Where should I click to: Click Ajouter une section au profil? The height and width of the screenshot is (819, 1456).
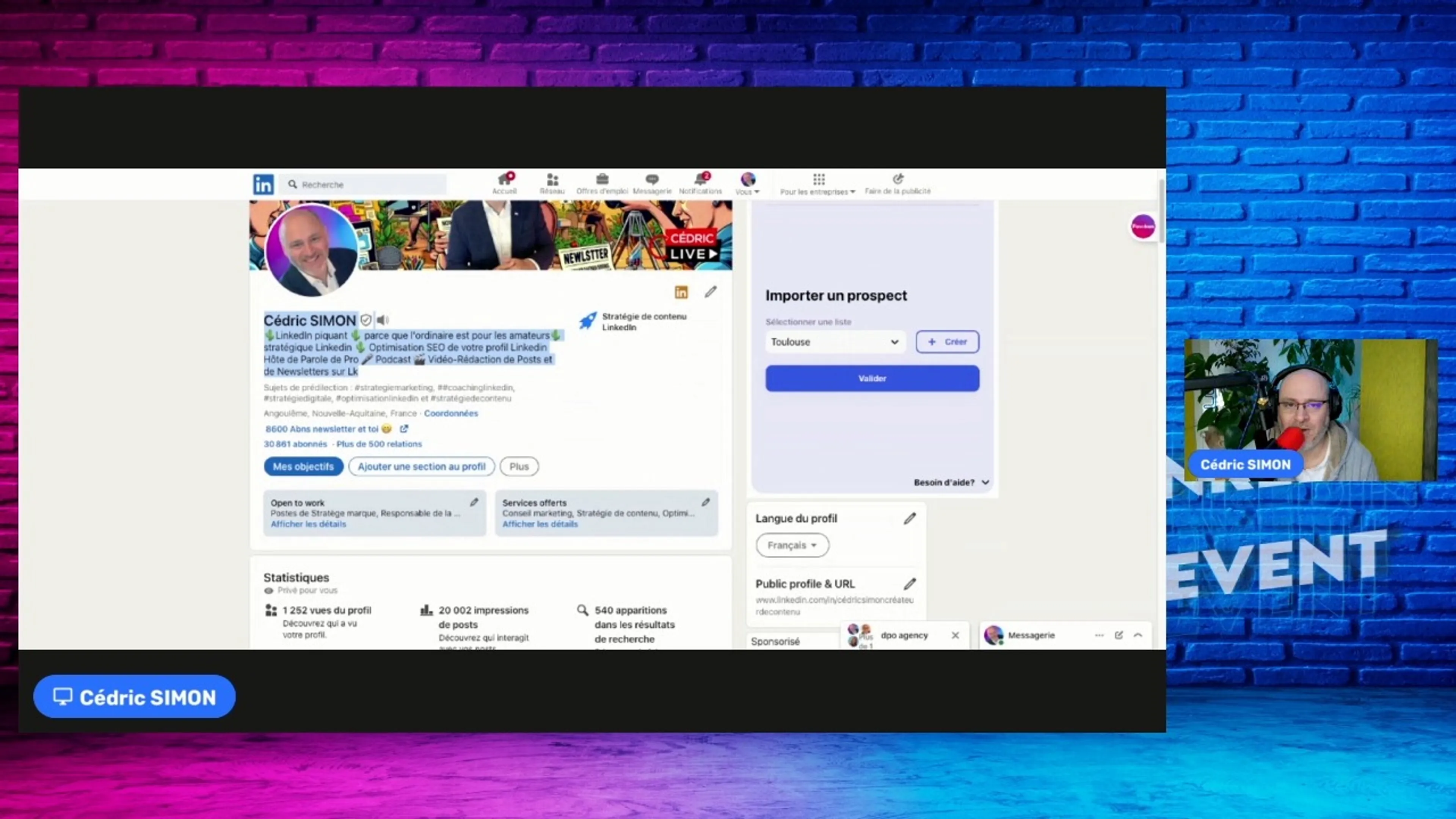click(x=422, y=466)
